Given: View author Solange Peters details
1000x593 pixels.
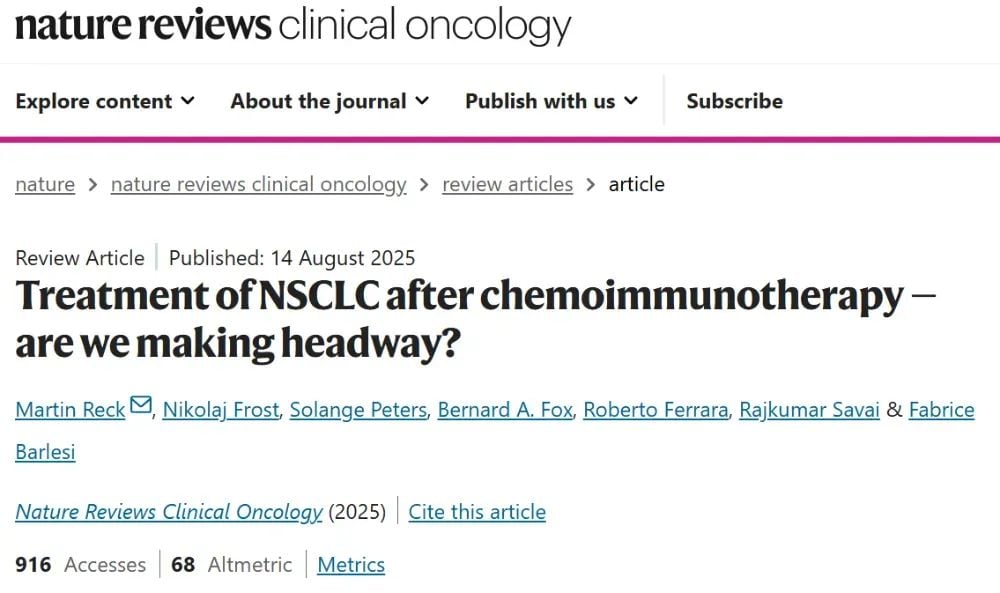Looking at the screenshot, I should 357,410.
